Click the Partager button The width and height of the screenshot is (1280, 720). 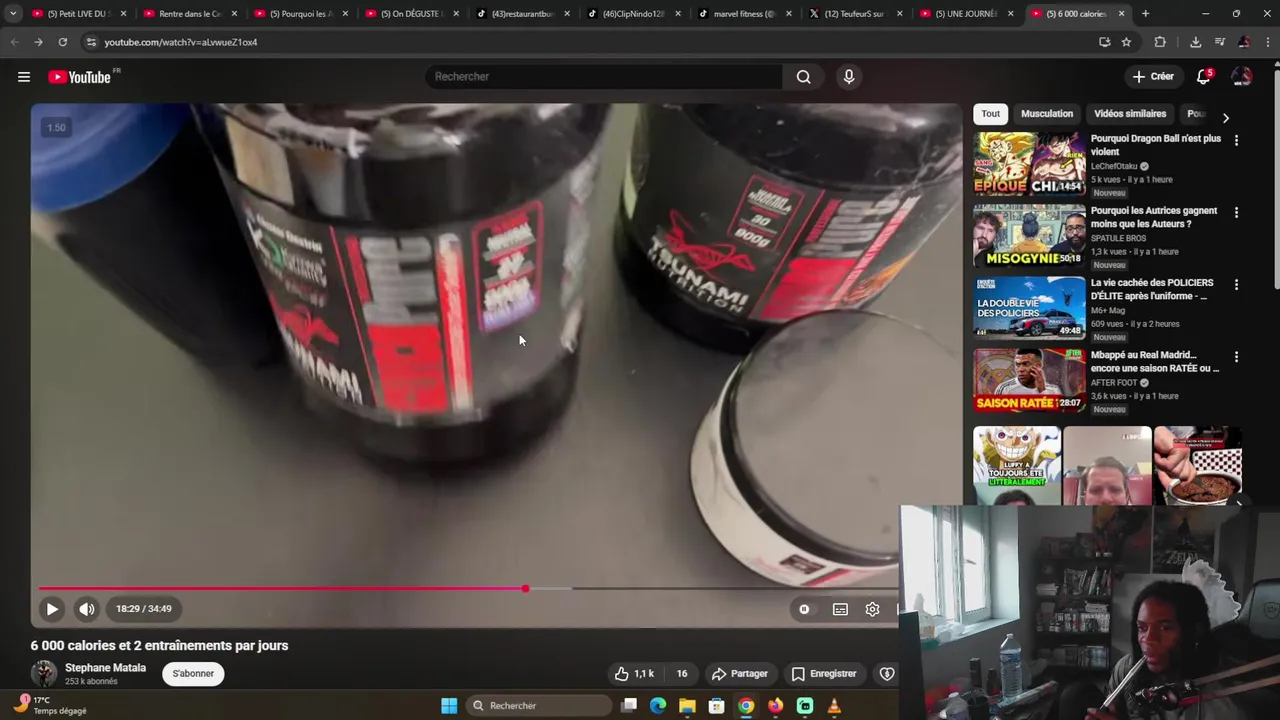pos(739,674)
